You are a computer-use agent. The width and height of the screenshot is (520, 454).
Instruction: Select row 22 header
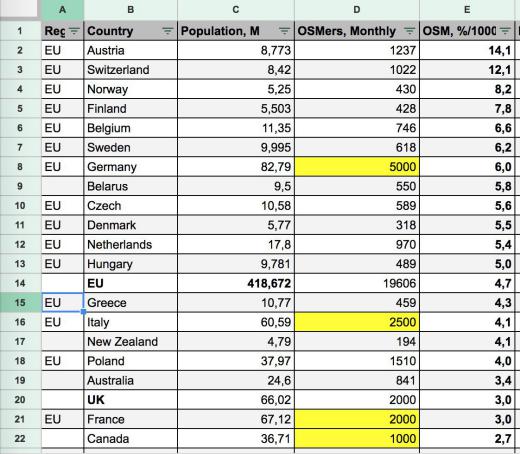pyautogui.click(x=20, y=439)
